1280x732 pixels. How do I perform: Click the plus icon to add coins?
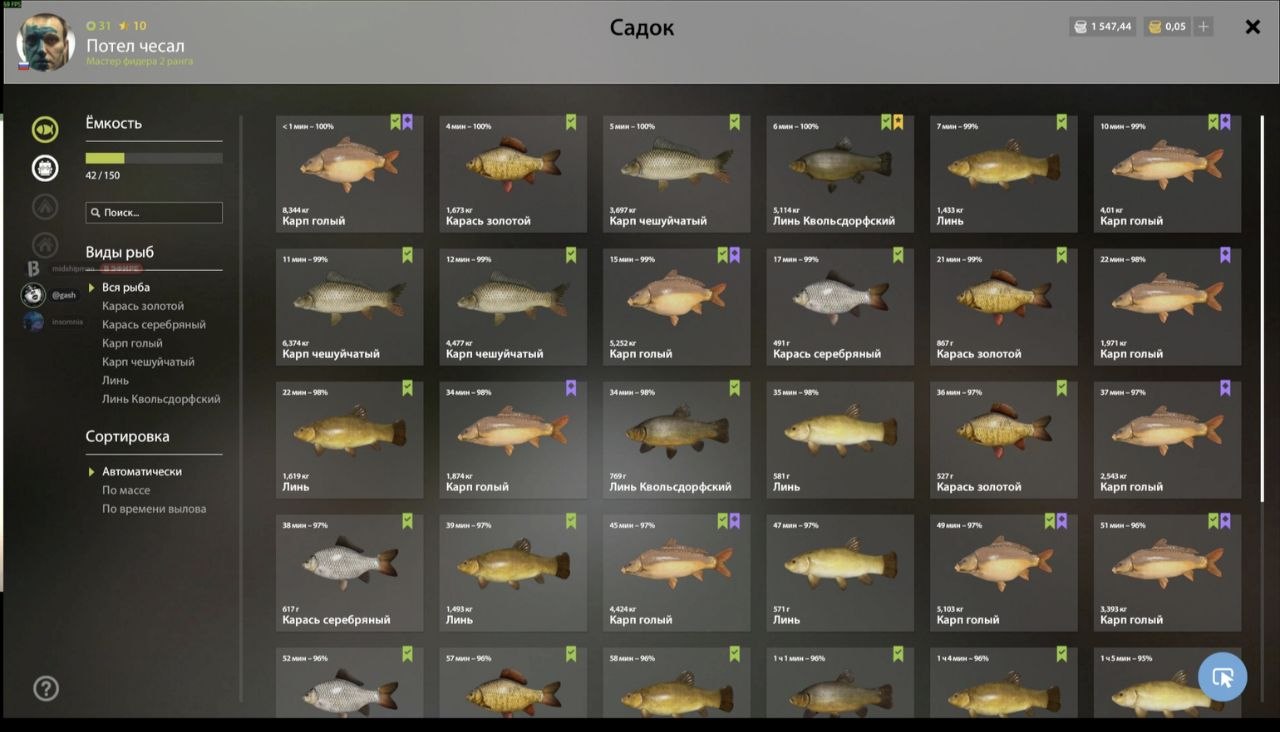coord(1204,27)
